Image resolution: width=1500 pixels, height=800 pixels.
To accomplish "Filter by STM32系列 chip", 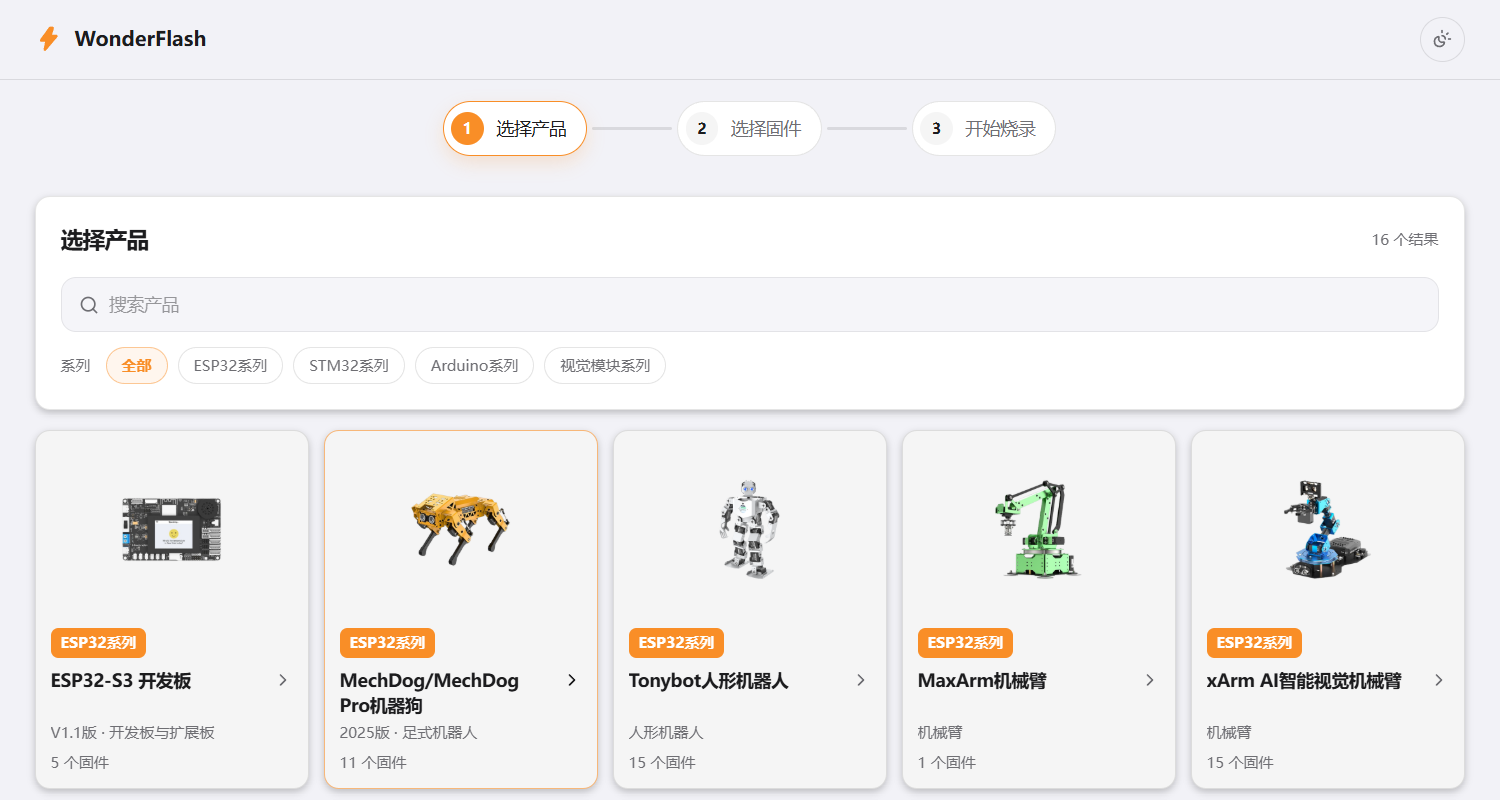I will coord(349,365).
